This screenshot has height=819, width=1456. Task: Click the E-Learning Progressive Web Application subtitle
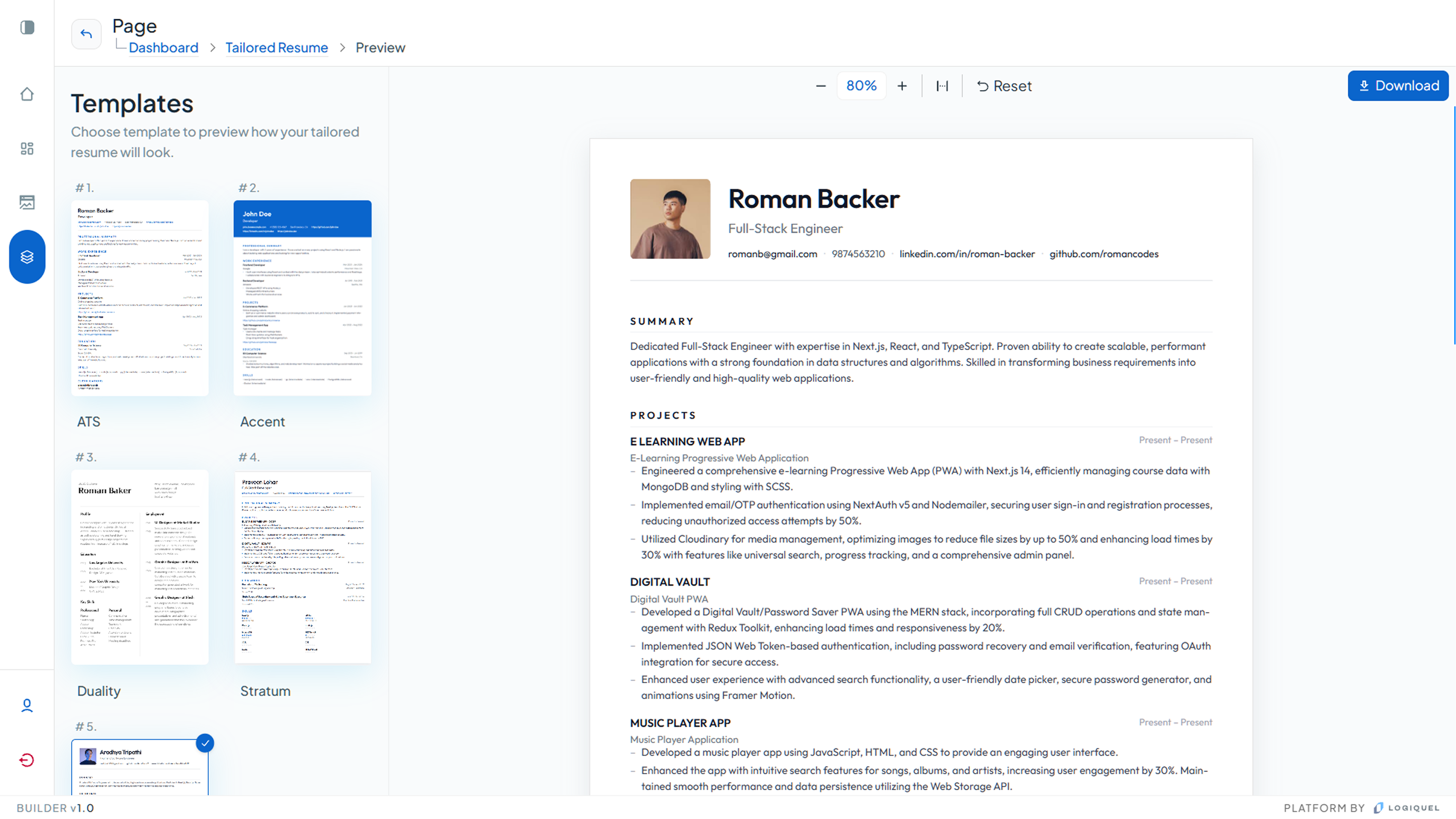pos(719,458)
